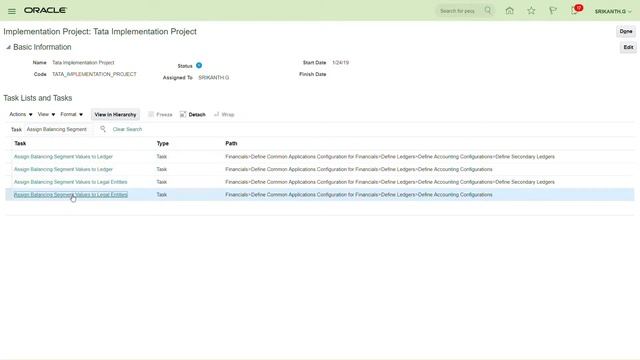This screenshot has height=360, width=640.
Task: Click the Oracle logo
Action: (45, 10)
